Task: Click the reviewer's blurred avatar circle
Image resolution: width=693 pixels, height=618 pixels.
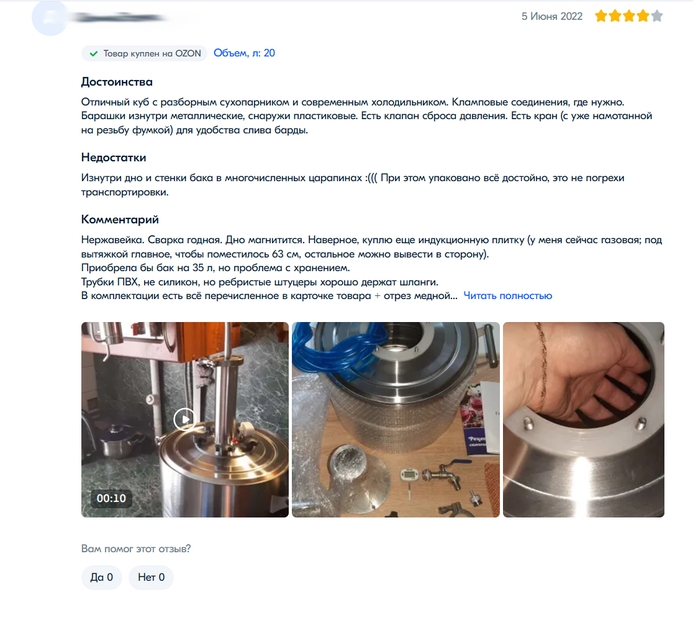Action: (50, 18)
